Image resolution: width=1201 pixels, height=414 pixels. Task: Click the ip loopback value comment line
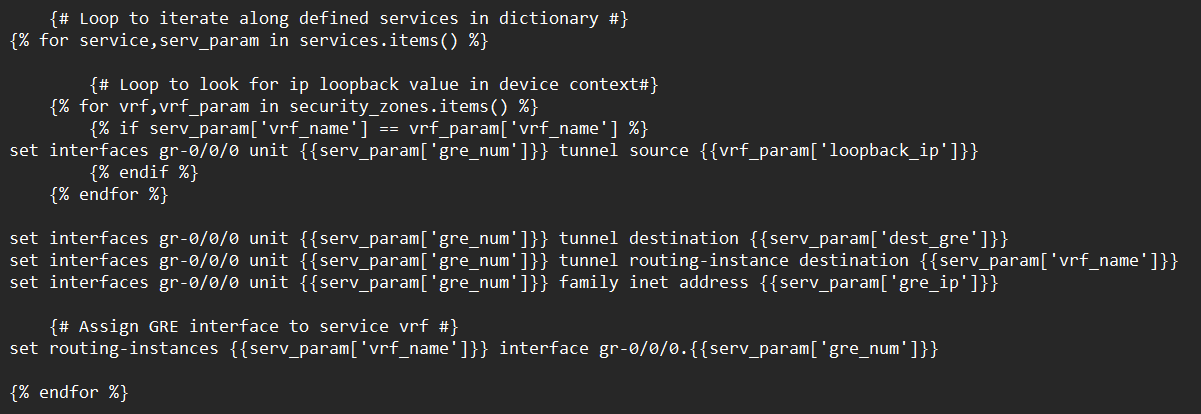point(372,84)
